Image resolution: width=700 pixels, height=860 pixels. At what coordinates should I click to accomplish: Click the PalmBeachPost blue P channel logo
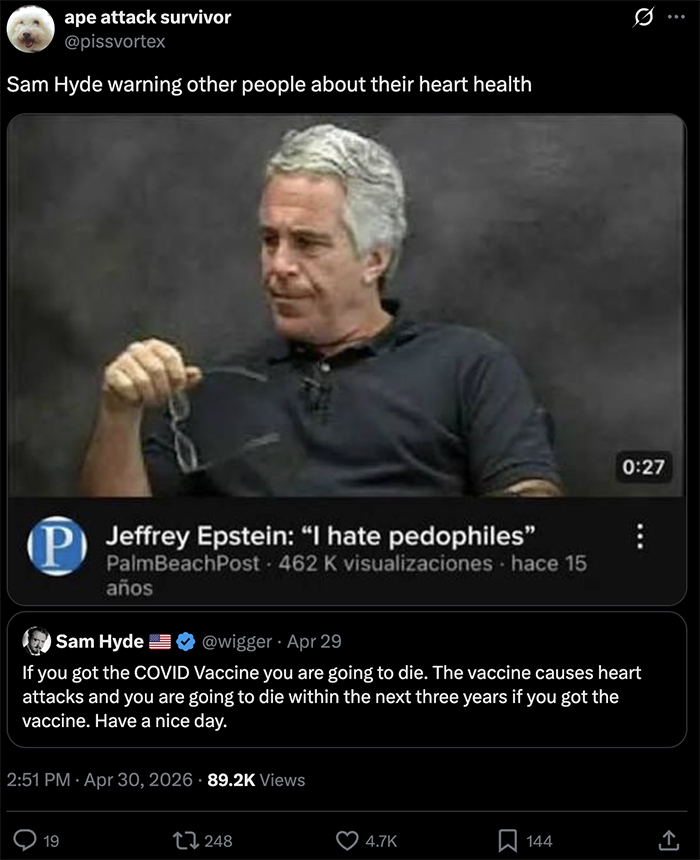[57, 546]
